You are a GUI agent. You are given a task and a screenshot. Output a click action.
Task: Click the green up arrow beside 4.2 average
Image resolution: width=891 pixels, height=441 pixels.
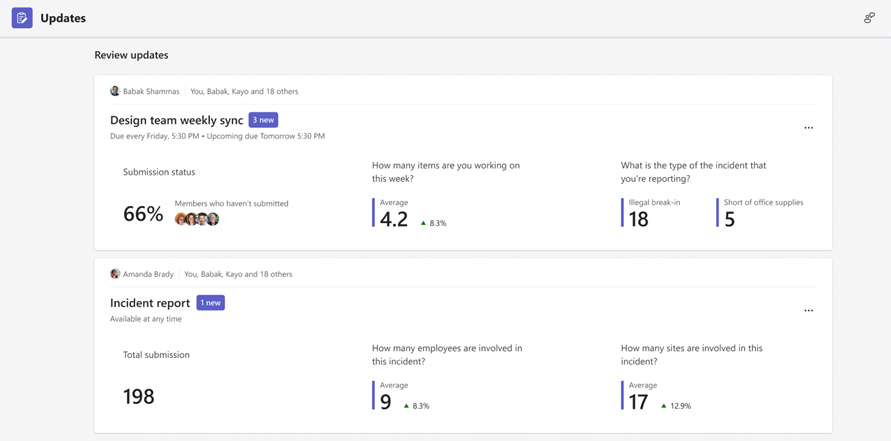pyautogui.click(x=423, y=224)
